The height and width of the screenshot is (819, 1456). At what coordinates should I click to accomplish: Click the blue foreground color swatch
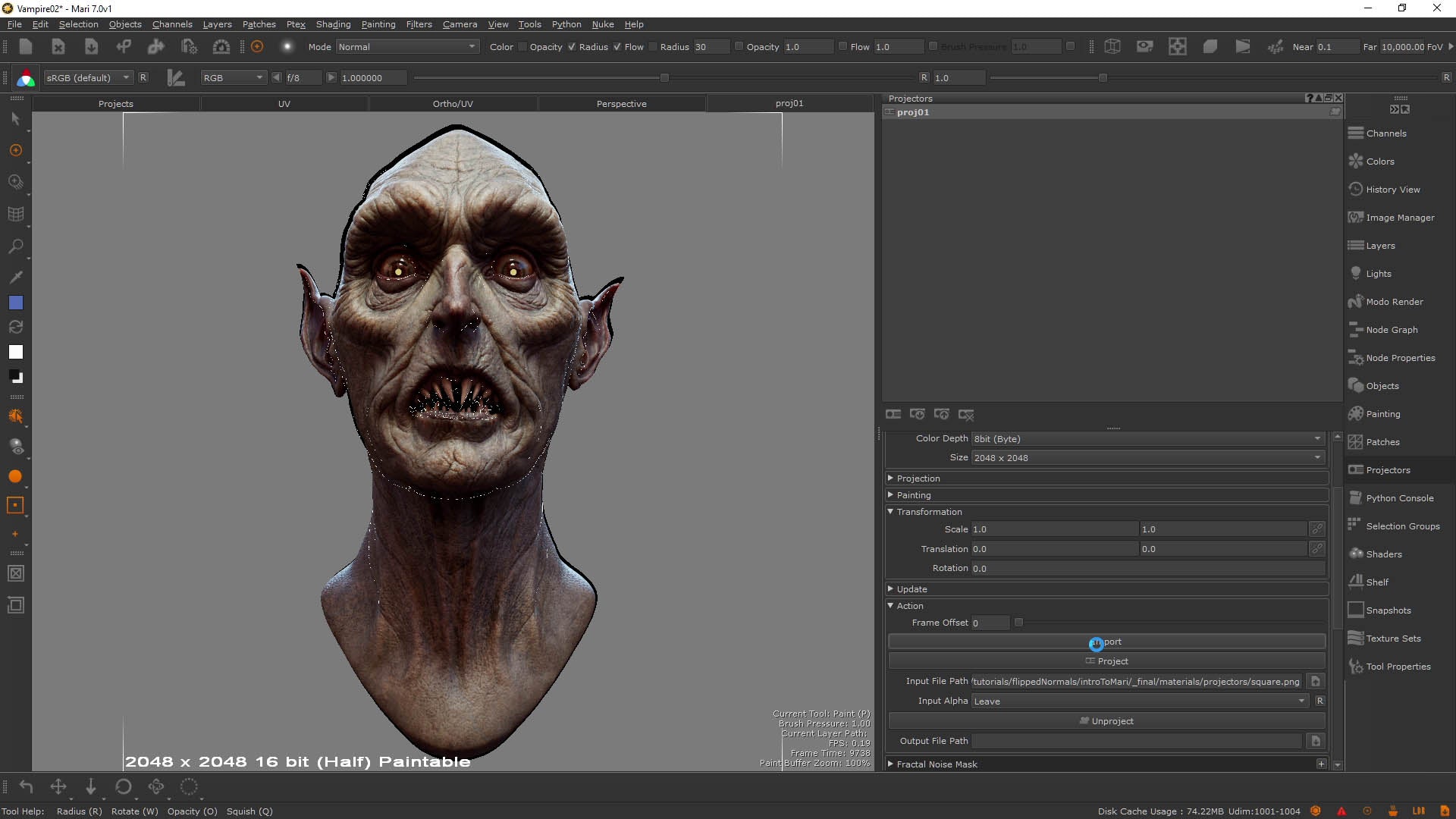click(15, 303)
